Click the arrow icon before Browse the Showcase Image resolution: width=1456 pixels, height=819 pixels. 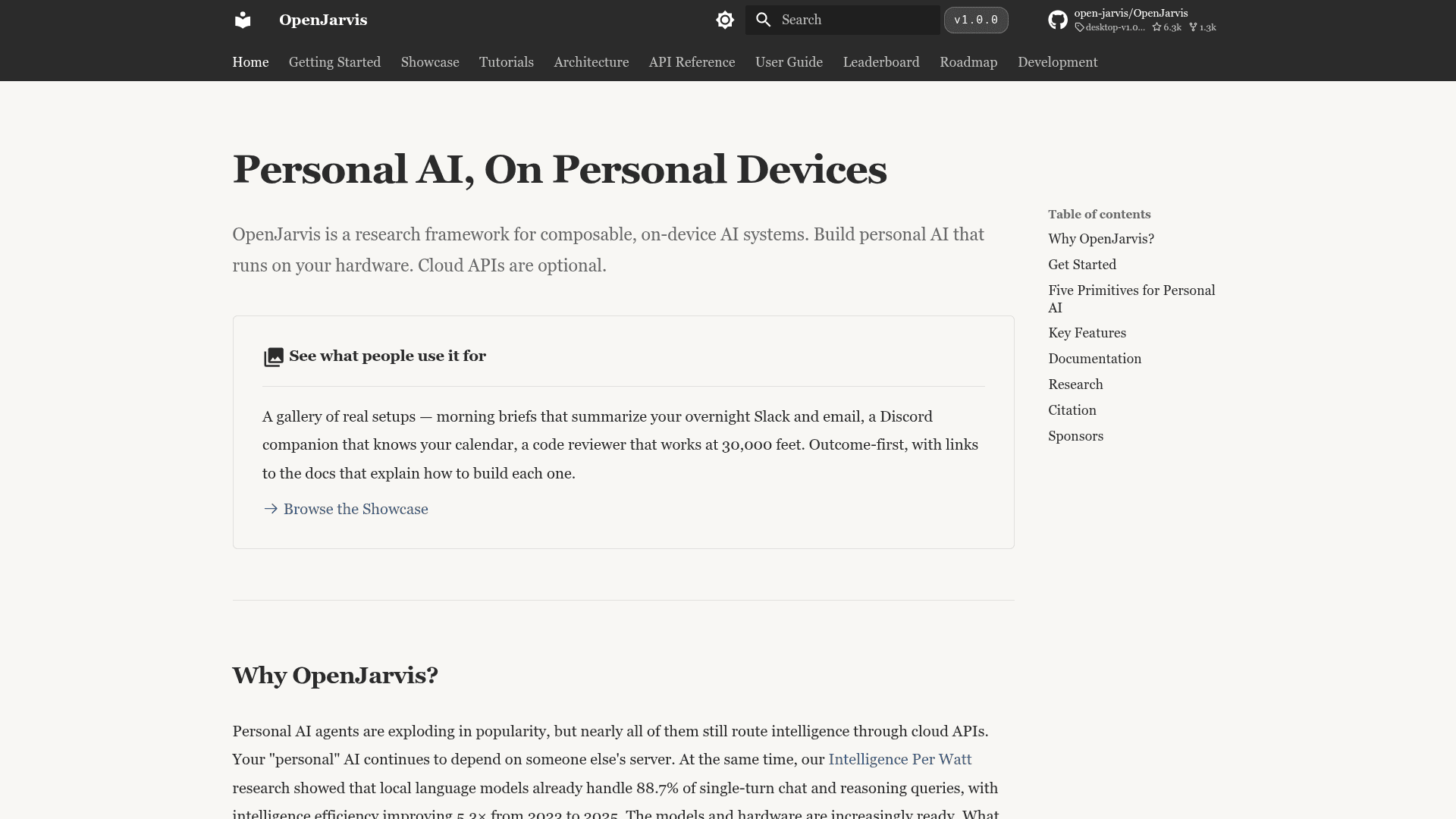click(x=271, y=509)
